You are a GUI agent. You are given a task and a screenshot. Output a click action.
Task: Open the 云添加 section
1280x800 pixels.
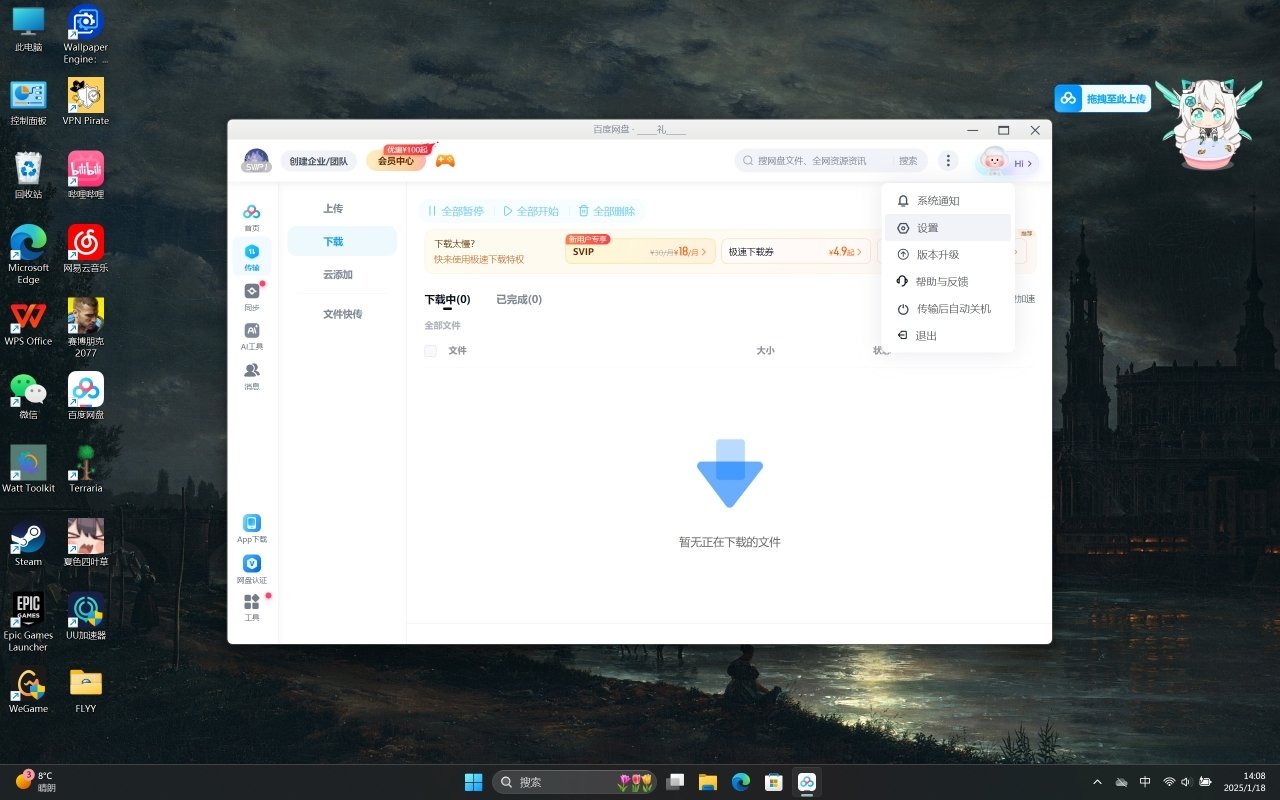coord(342,275)
